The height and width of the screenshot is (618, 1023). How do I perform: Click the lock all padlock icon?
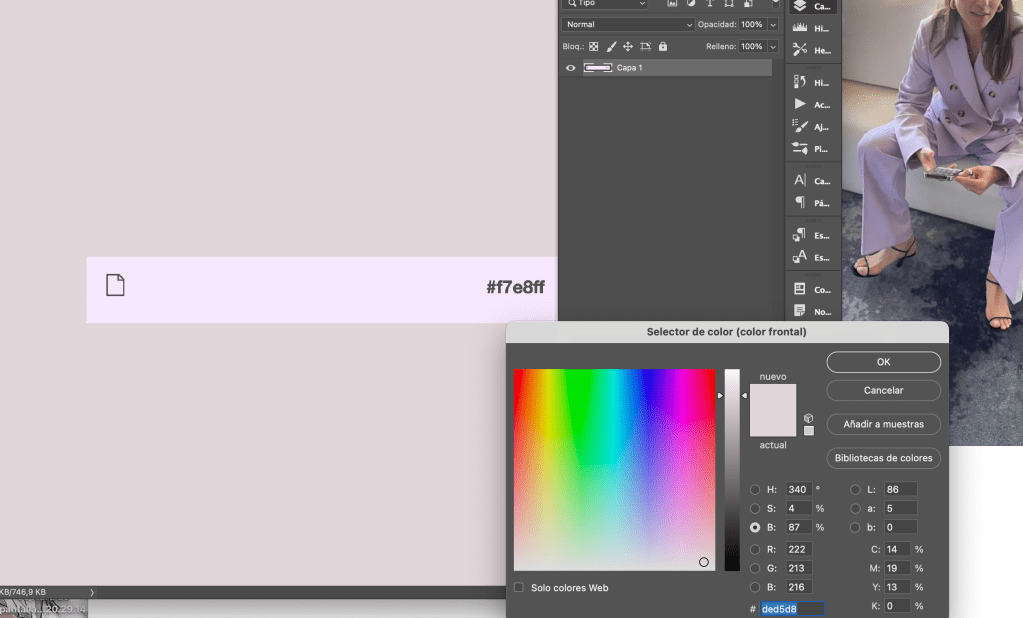coord(662,46)
